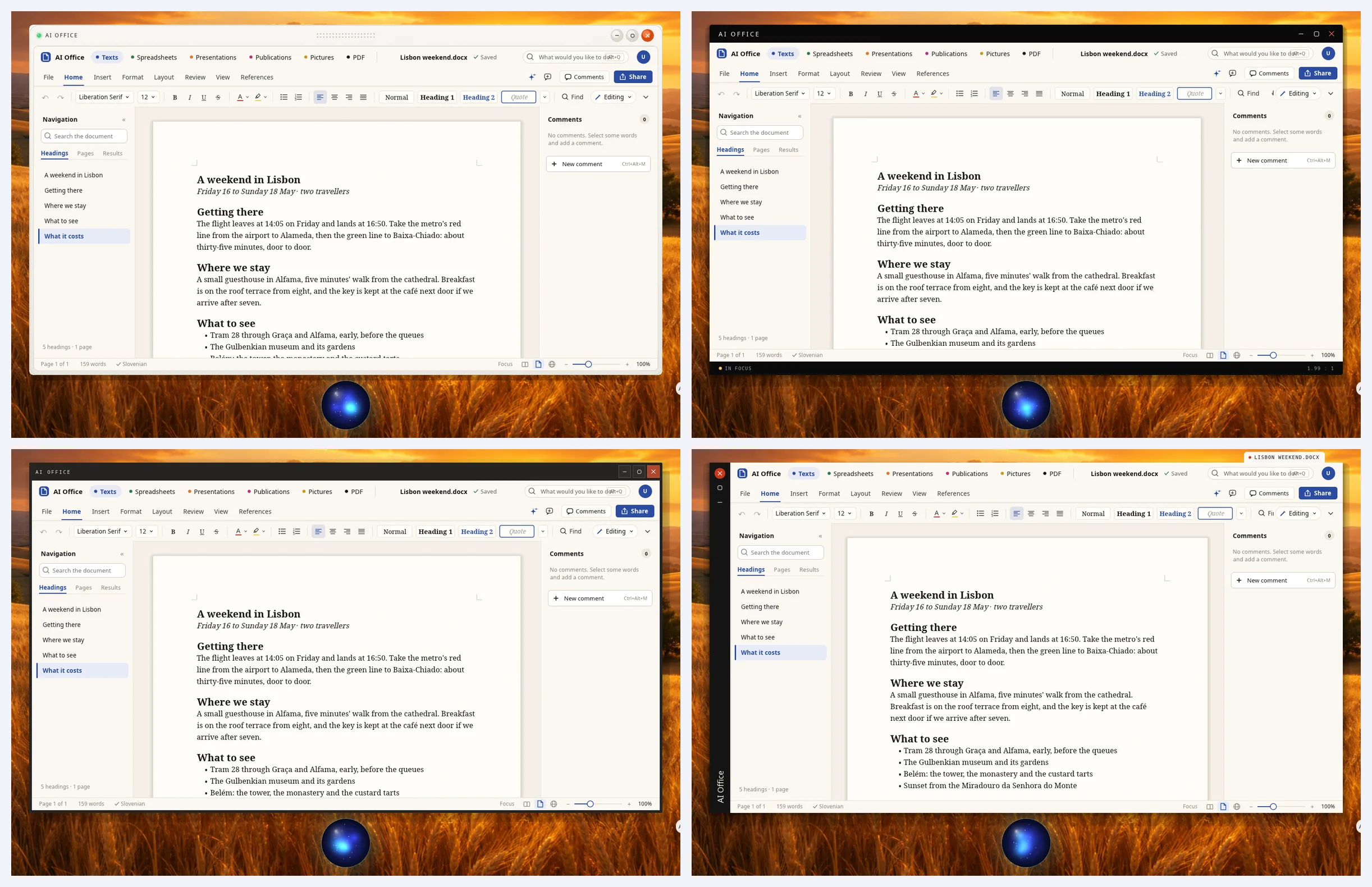Apply Heading 1 style in the bottom-right window

1133,514
